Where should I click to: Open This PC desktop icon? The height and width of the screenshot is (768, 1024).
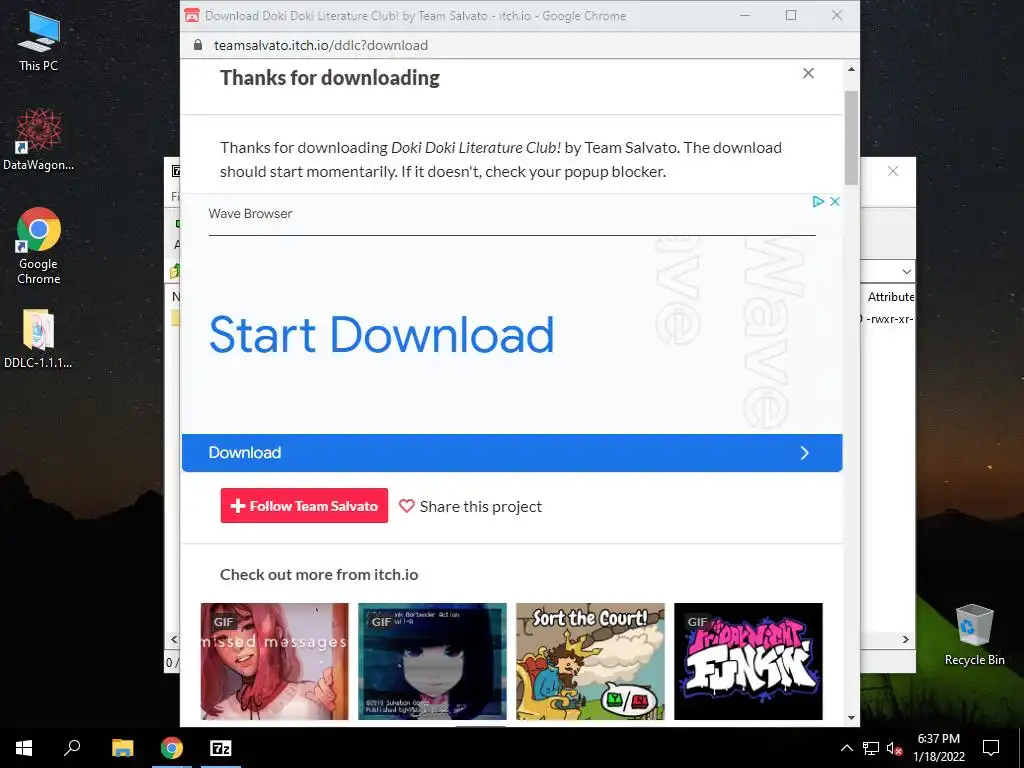39,40
